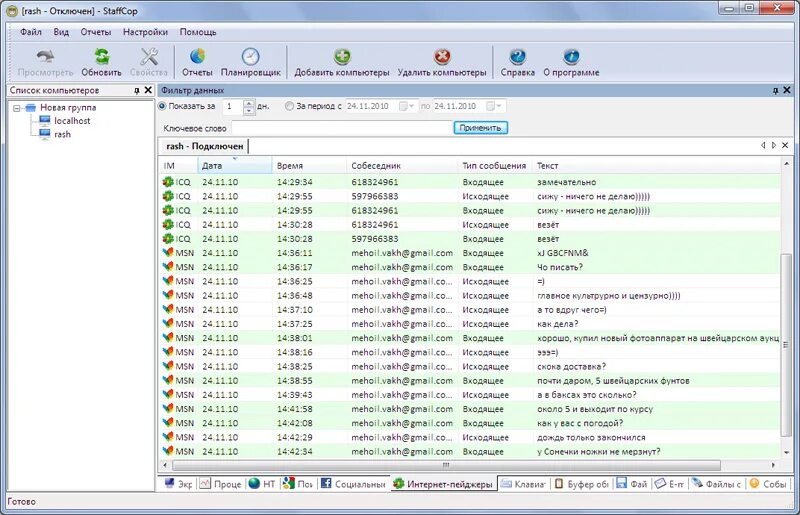Sort by the Дата column header

pos(235,166)
